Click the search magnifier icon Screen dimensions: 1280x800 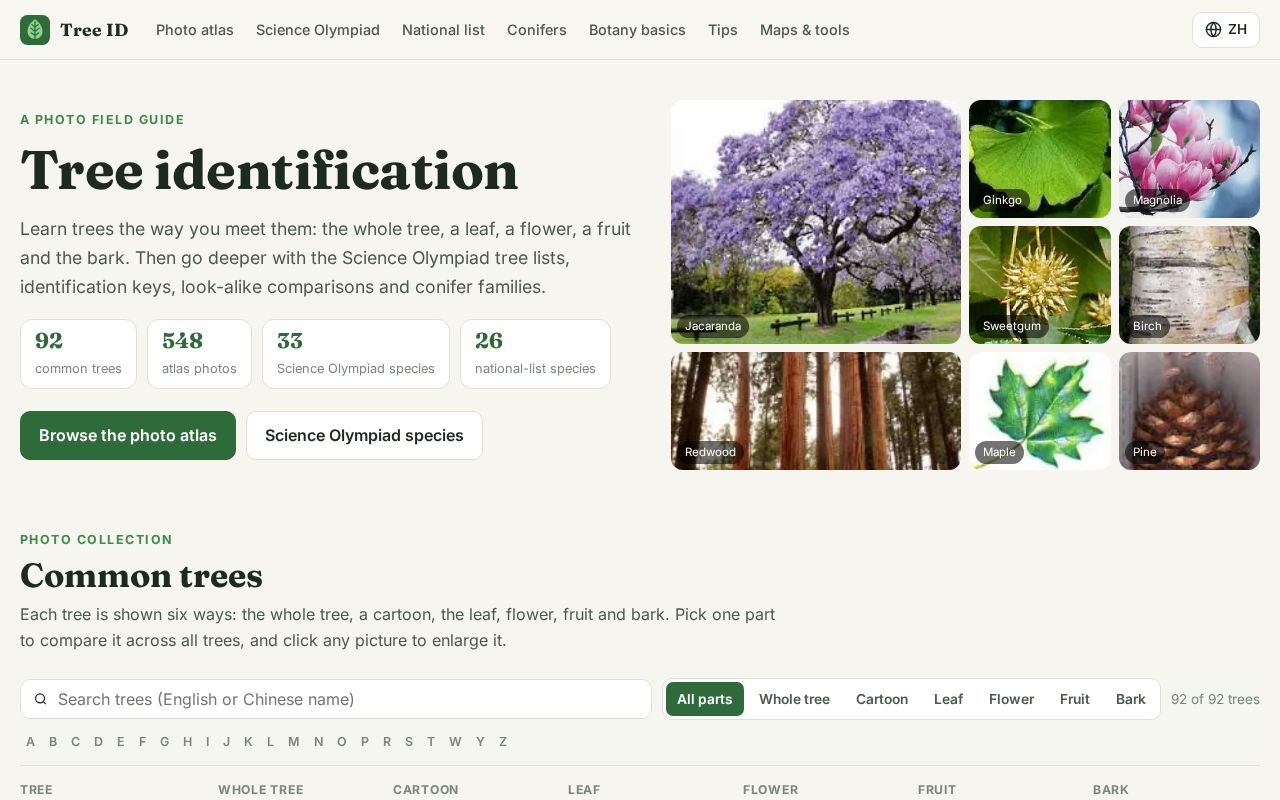(41, 699)
